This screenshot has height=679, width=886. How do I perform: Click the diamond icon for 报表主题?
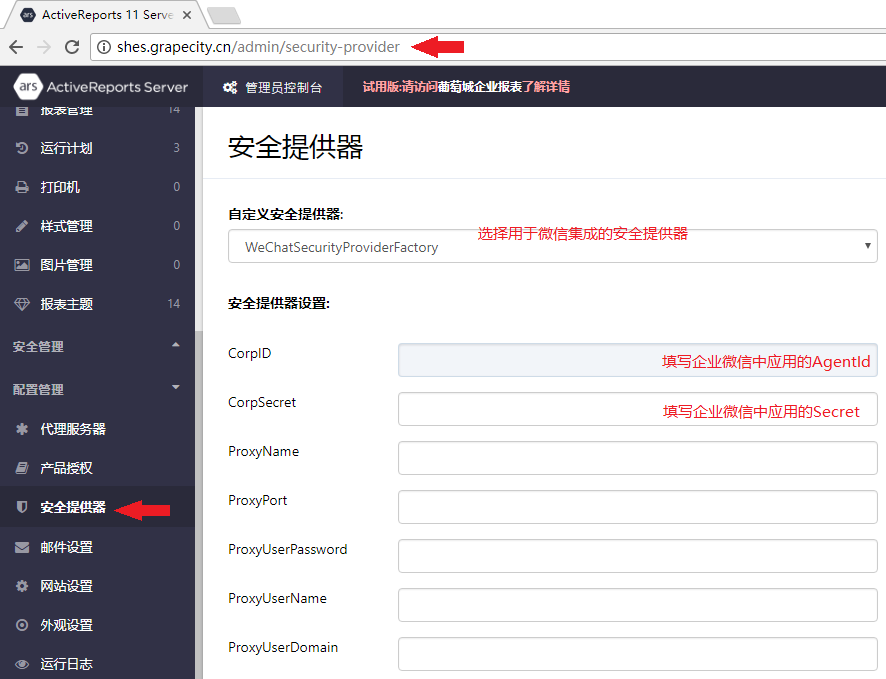click(22, 304)
